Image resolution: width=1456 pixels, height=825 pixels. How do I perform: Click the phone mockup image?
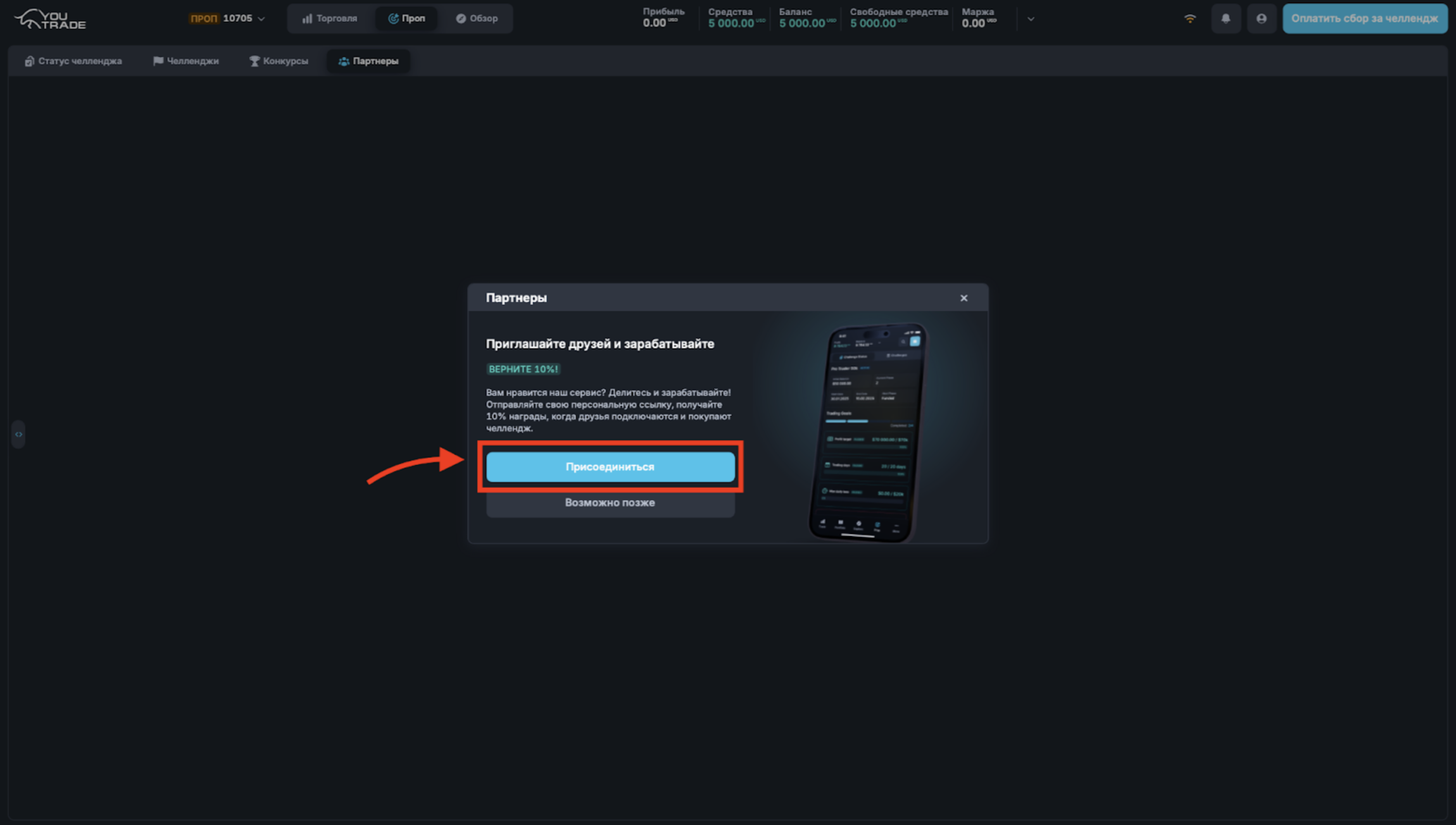point(867,430)
